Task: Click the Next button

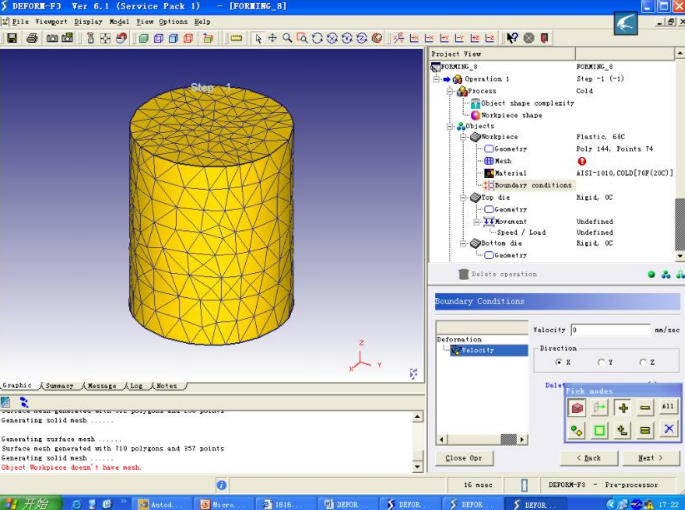Action: (651, 458)
